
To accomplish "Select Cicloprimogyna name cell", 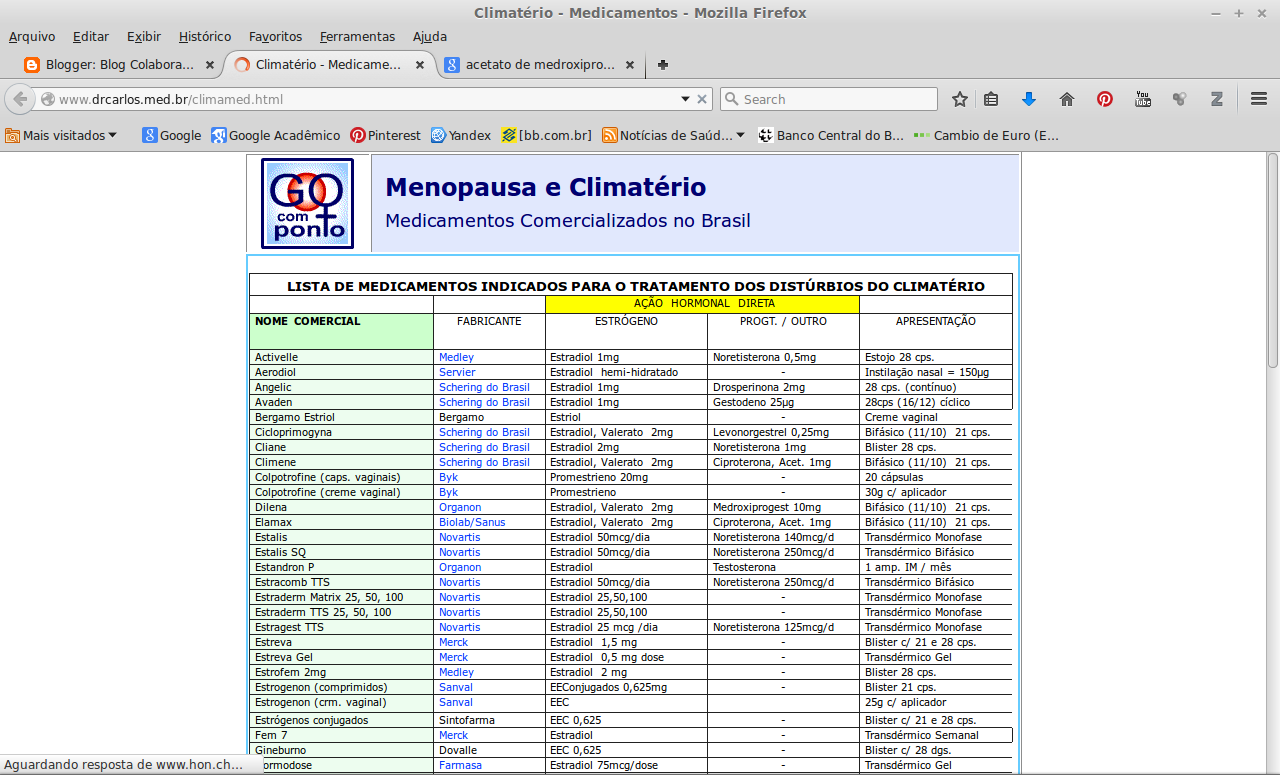I will (x=341, y=432).
